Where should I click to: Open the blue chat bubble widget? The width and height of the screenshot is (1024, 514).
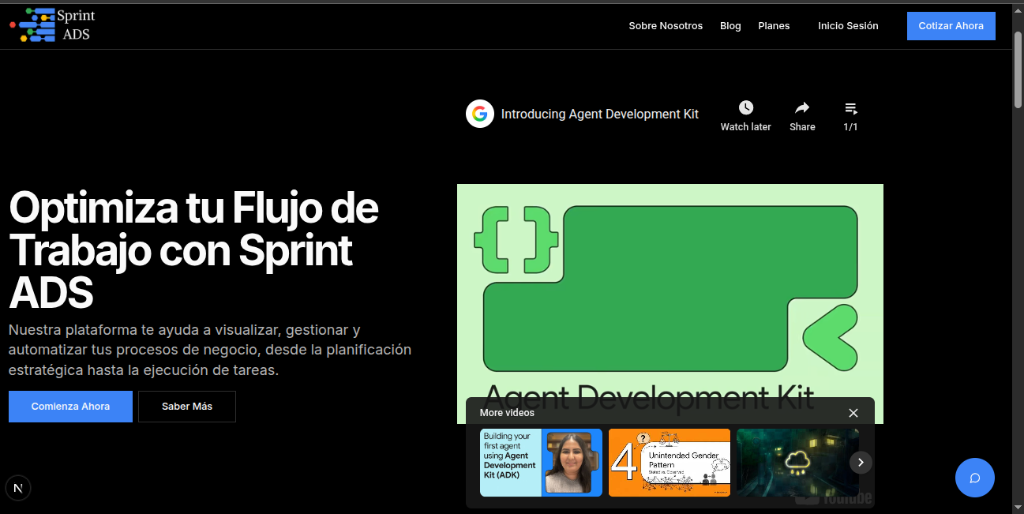(x=974, y=477)
